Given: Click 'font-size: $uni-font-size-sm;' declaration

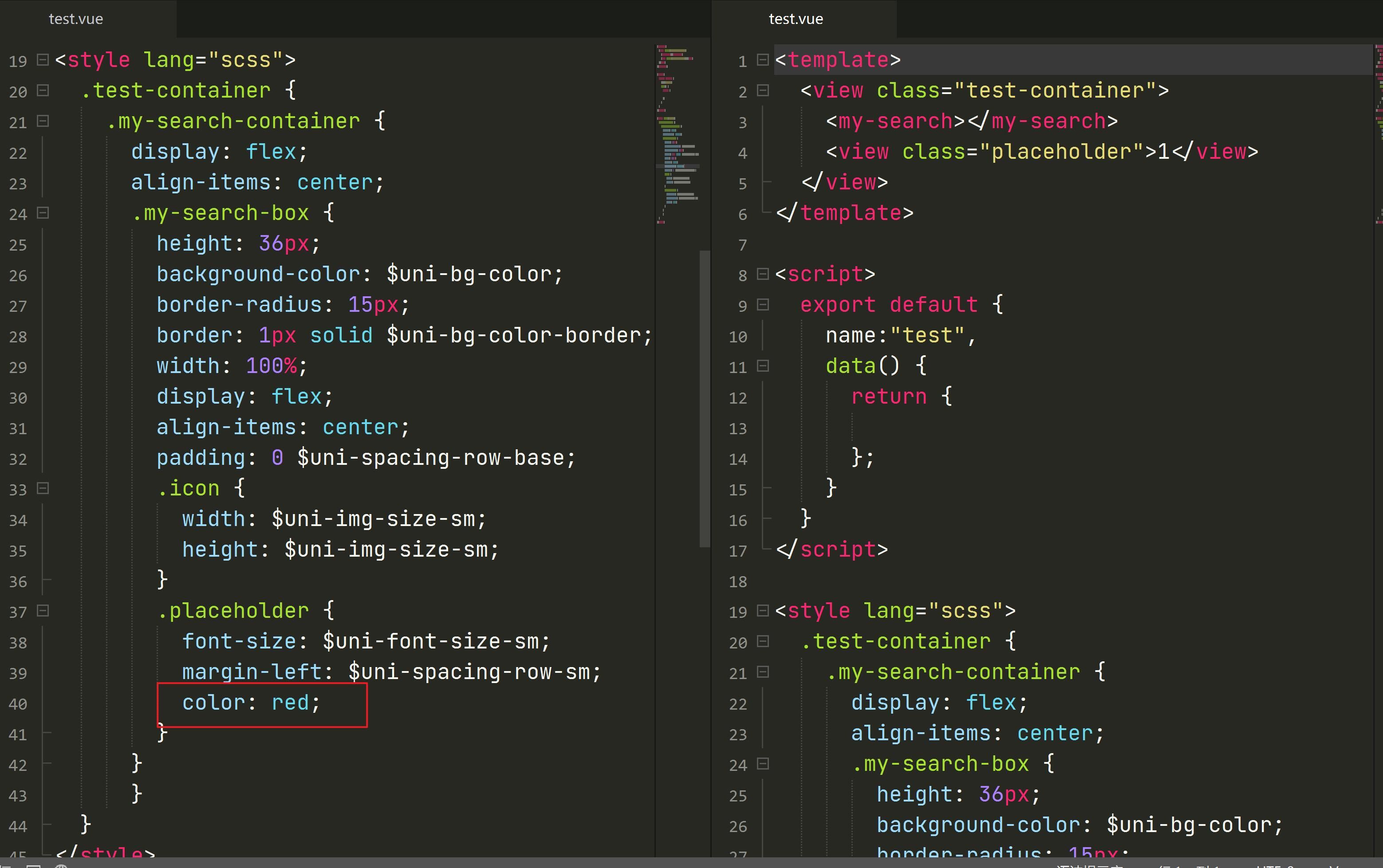Looking at the screenshot, I should click(366, 642).
